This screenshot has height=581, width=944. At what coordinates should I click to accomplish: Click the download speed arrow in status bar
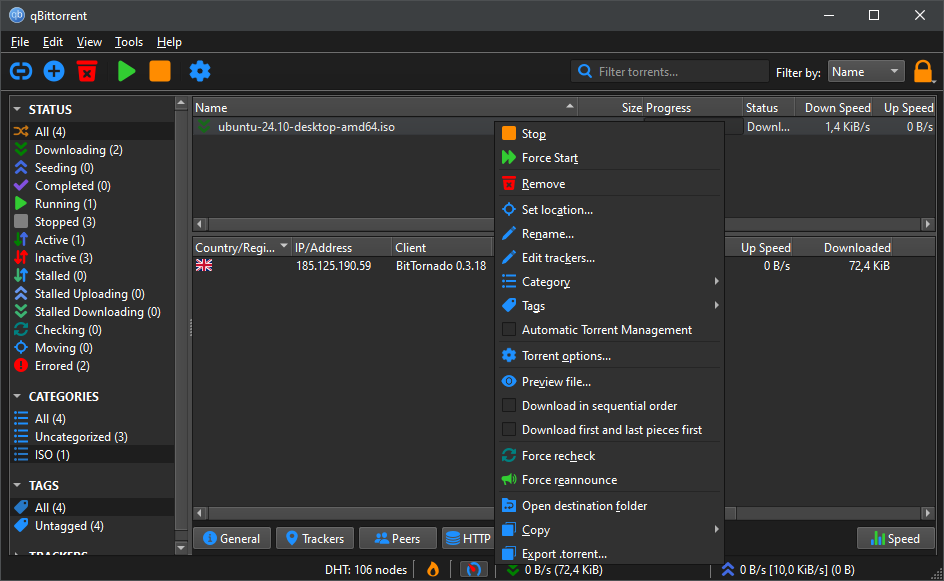(x=512, y=570)
